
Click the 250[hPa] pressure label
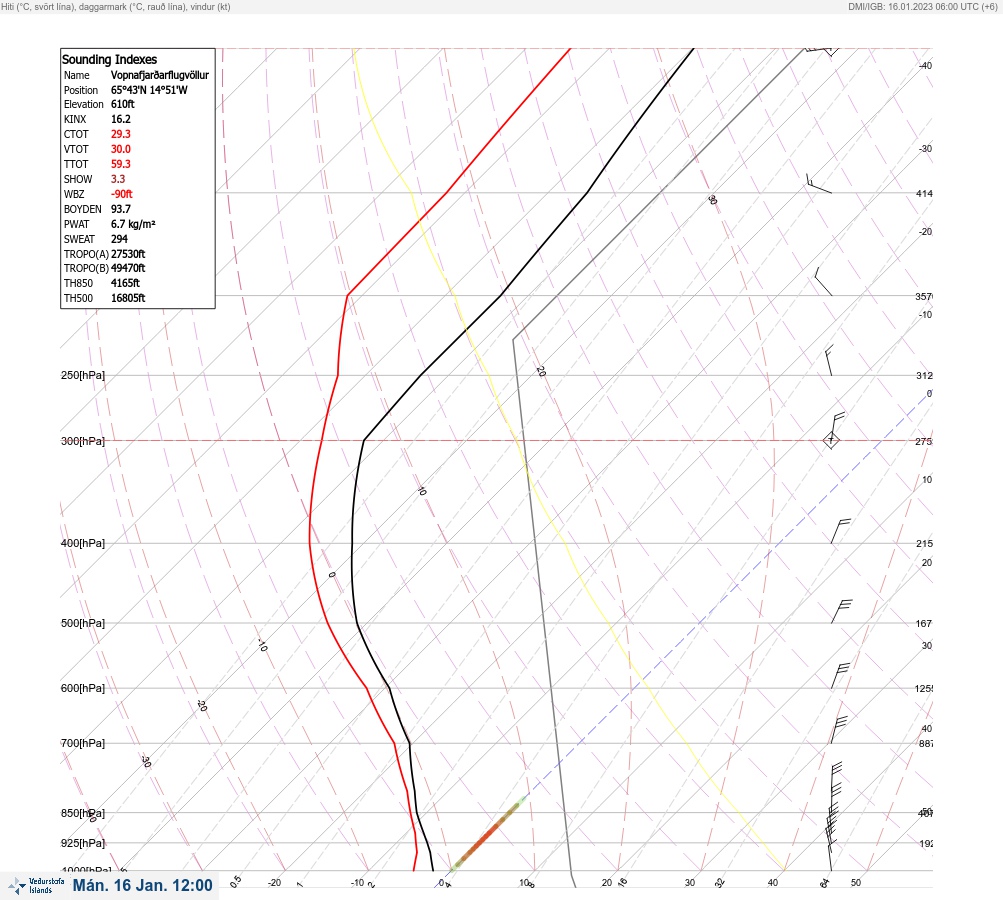tap(83, 375)
